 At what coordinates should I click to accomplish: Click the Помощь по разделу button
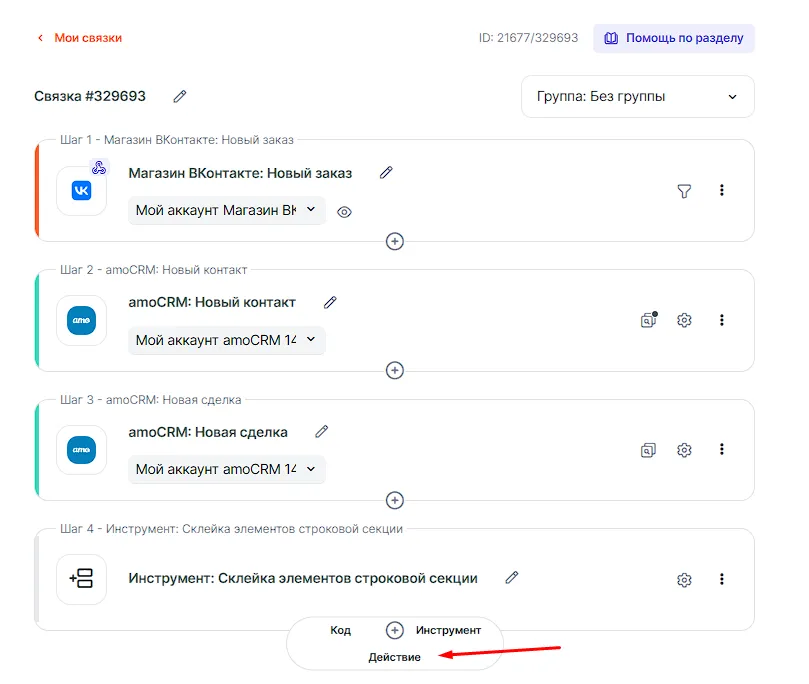point(673,38)
